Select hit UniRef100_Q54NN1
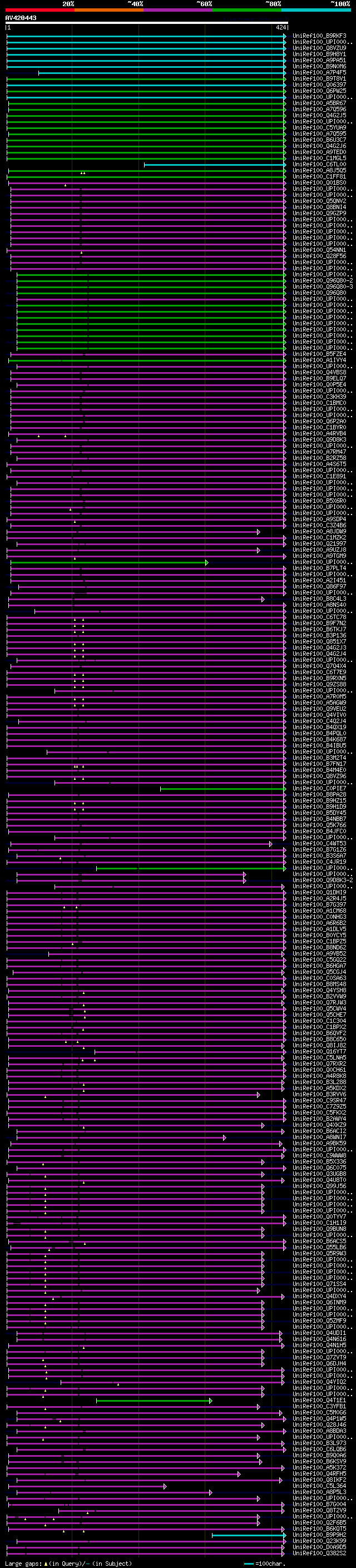 [319, 250]
